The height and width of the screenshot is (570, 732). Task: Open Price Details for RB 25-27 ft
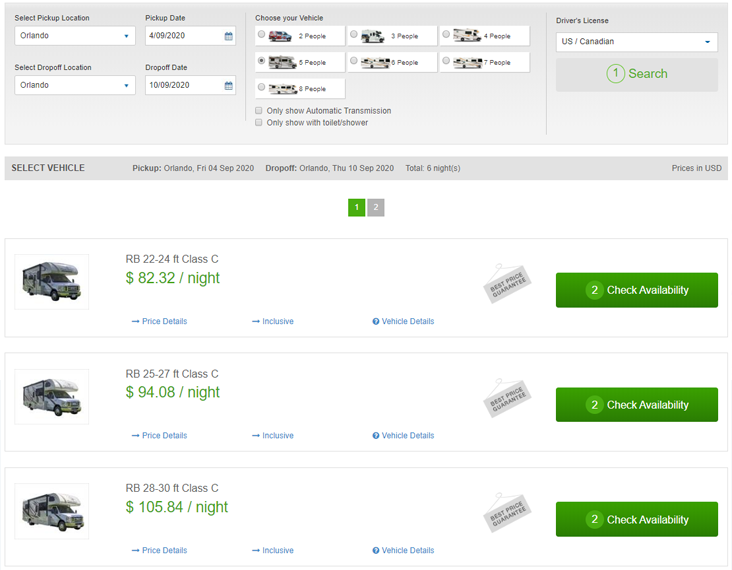[x=164, y=436]
